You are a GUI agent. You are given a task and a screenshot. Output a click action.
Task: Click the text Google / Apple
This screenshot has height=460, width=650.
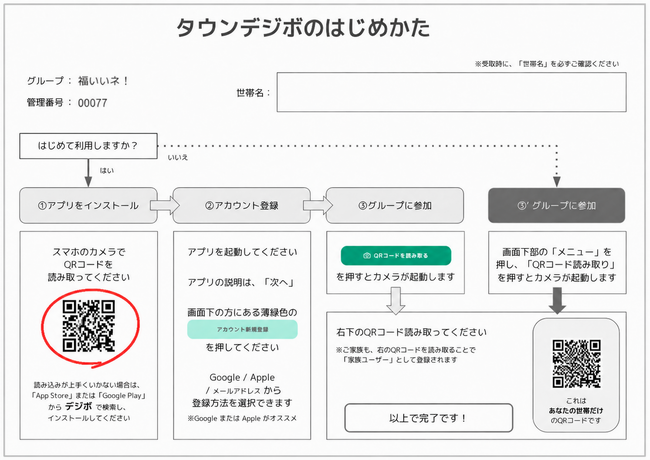(242, 378)
